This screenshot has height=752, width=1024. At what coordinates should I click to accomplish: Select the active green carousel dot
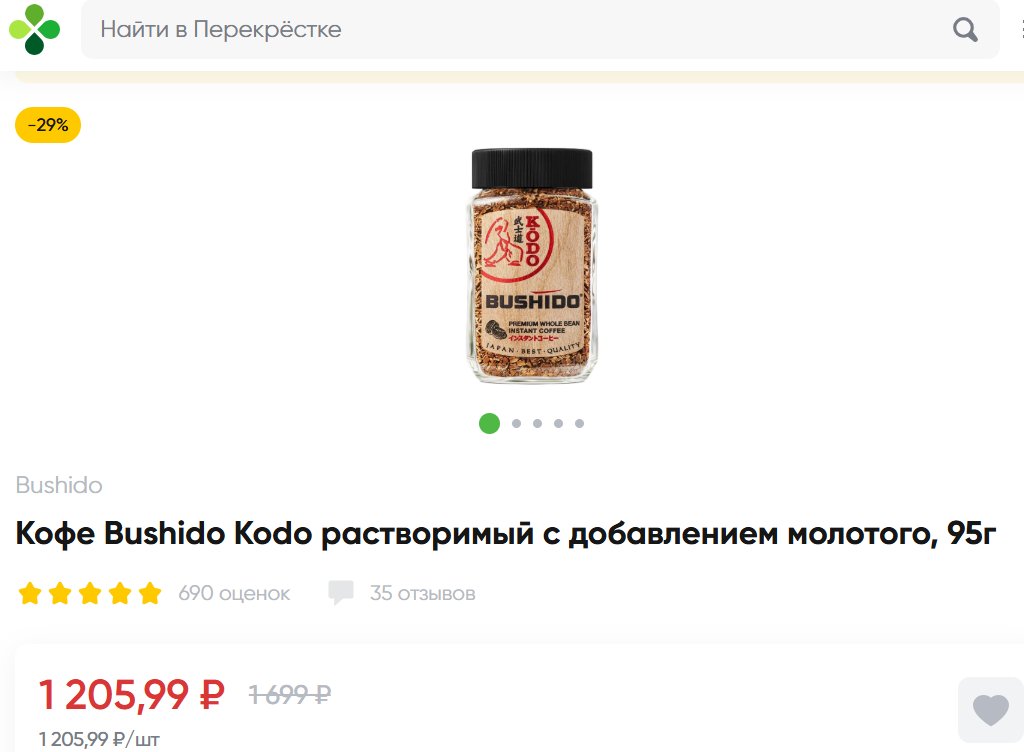coord(489,423)
